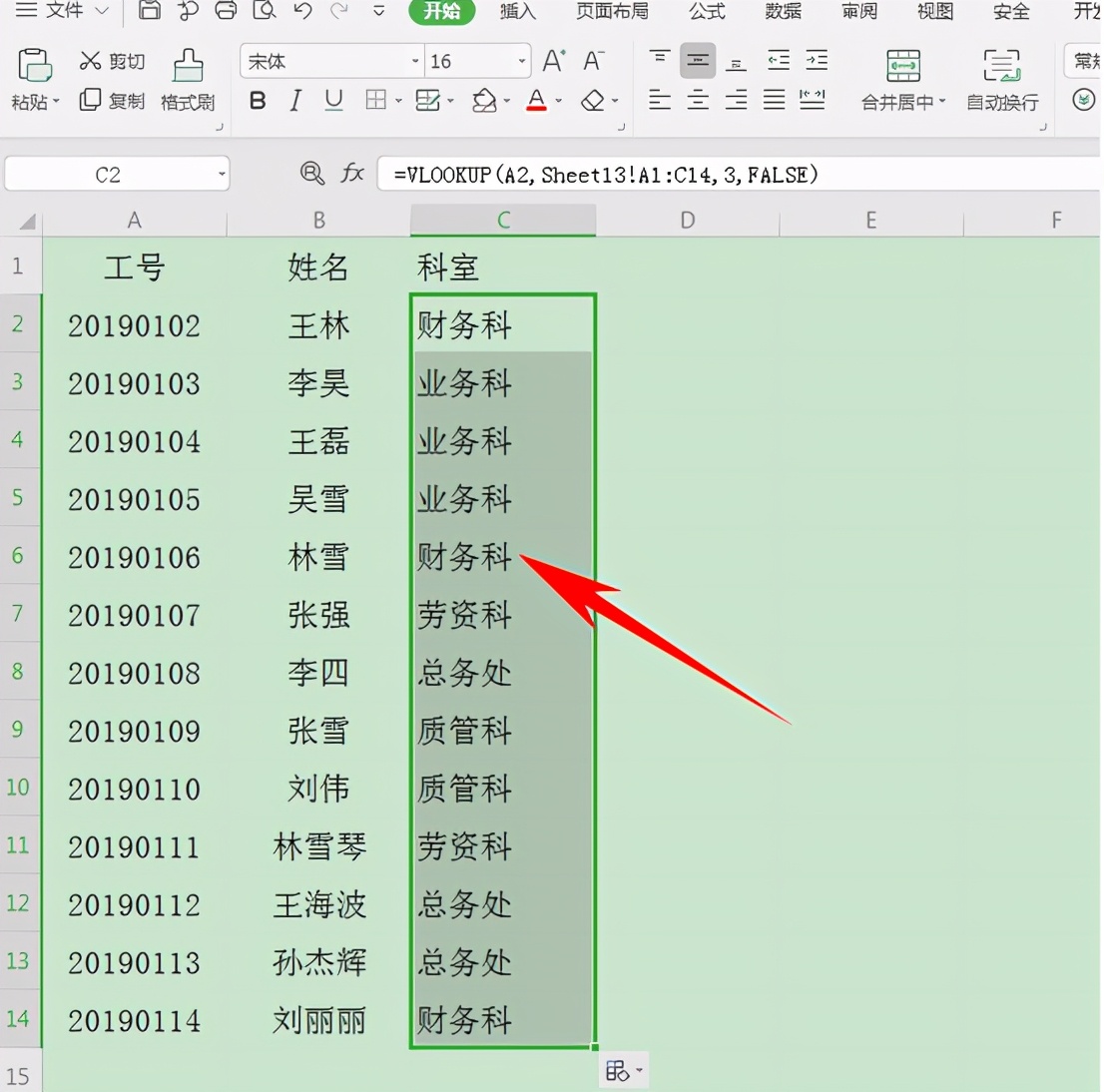Viewport: 1104px width, 1092px height.
Task: Click the Save icon in quick toolbar
Action: pyautogui.click(x=150, y=10)
